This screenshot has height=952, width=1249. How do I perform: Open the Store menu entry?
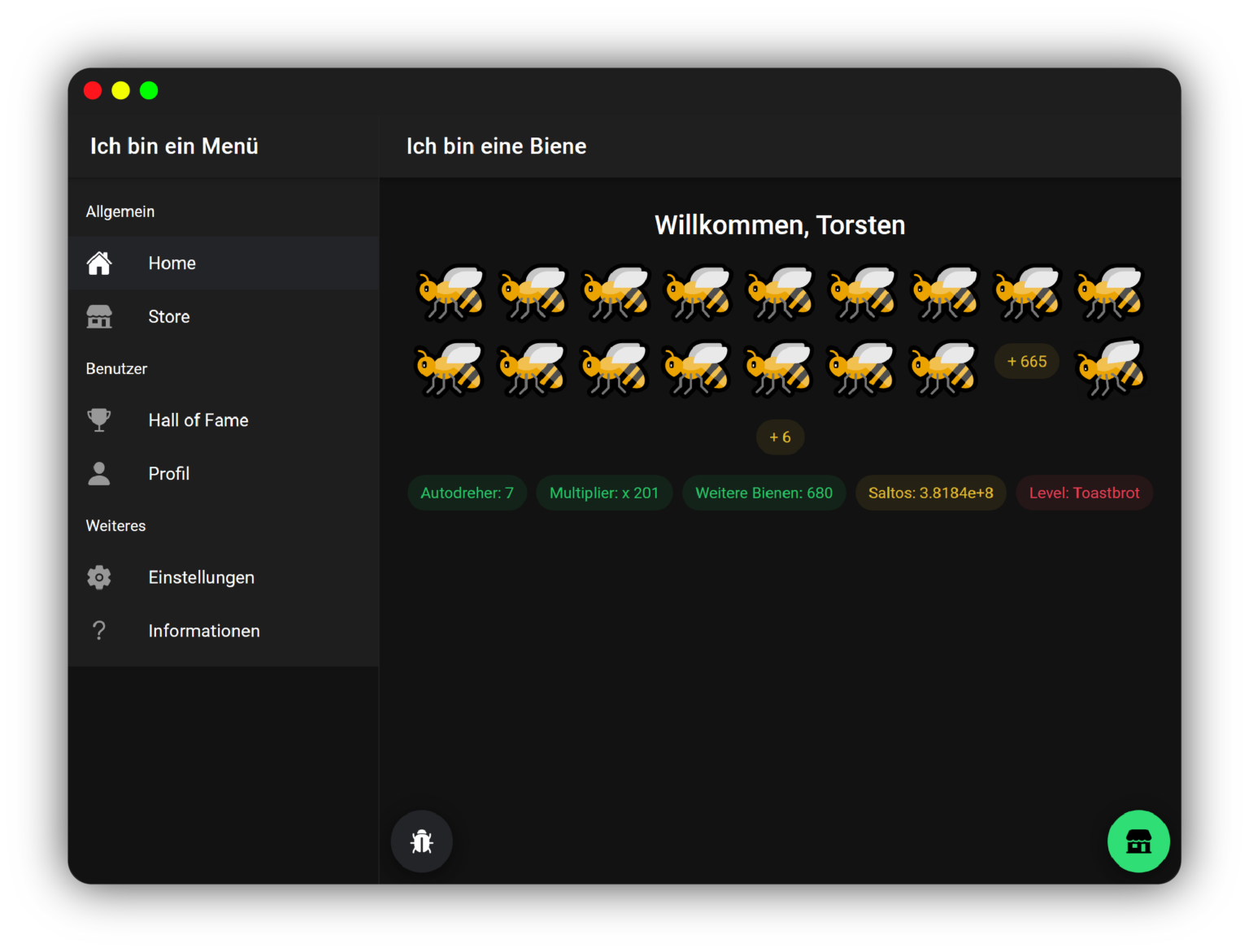169,317
